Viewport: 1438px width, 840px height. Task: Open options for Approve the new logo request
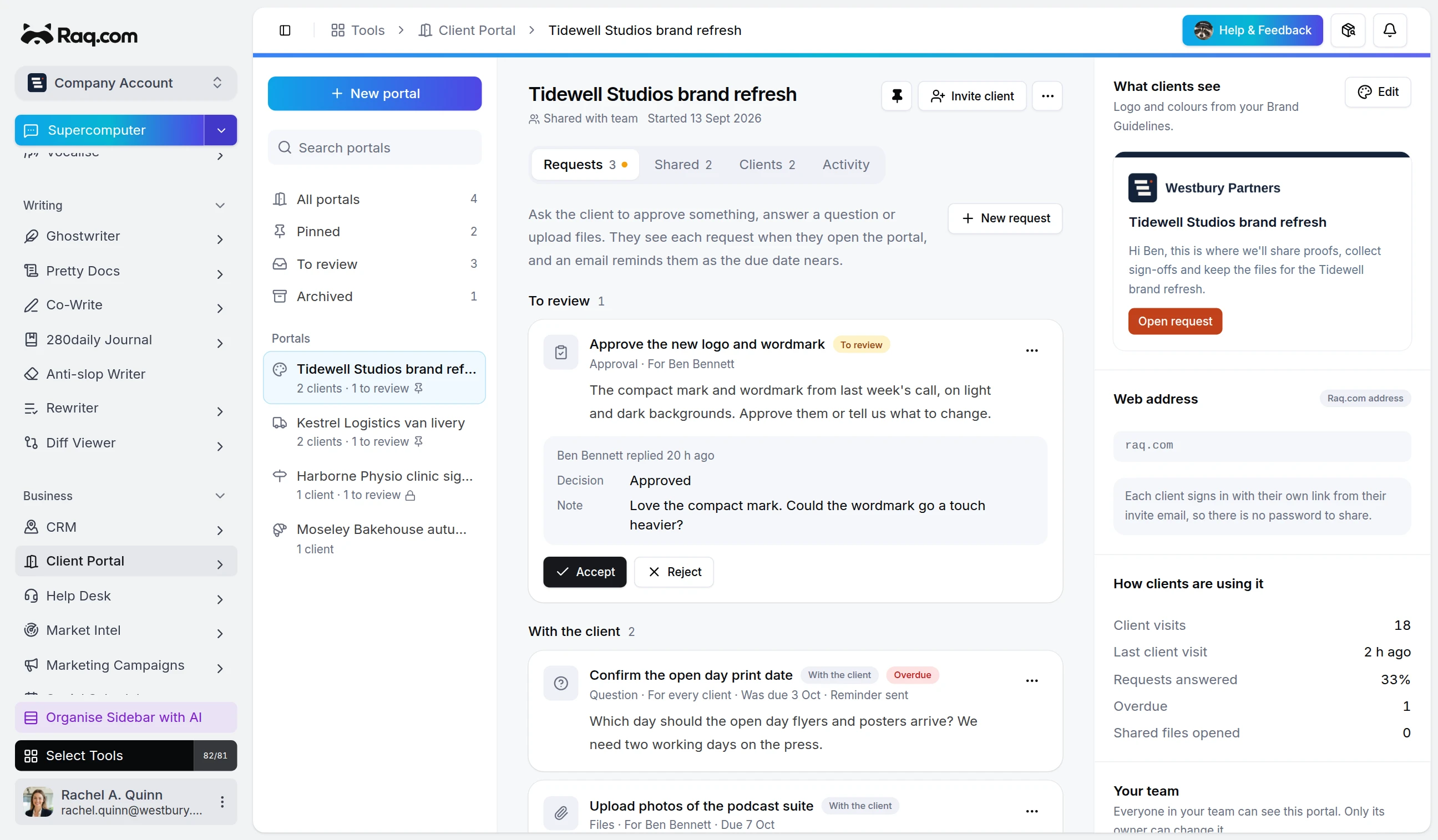[1032, 350]
